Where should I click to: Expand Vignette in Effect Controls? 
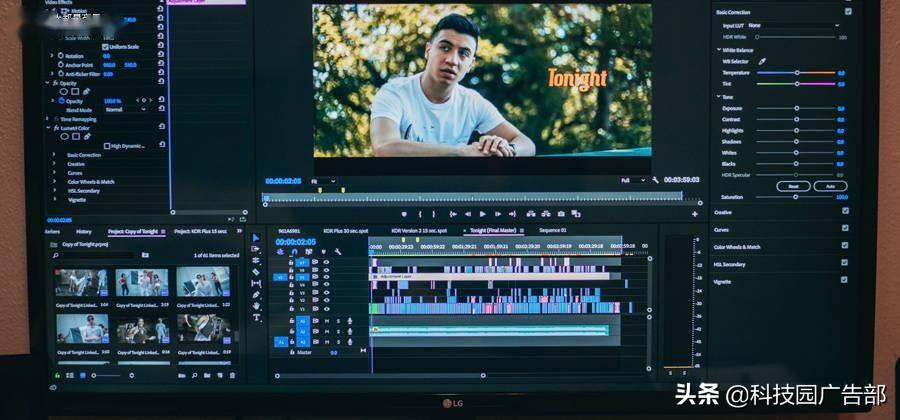pos(54,200)
